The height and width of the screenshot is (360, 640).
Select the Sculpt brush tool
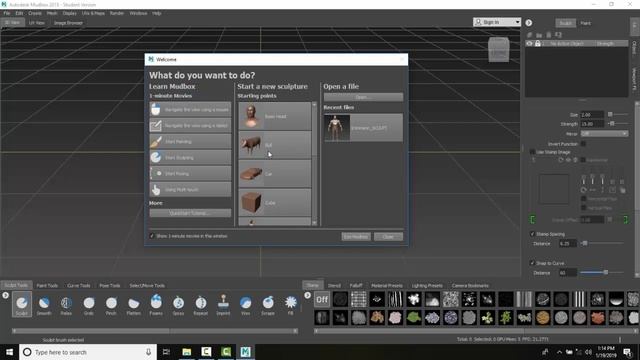[22, 304]
